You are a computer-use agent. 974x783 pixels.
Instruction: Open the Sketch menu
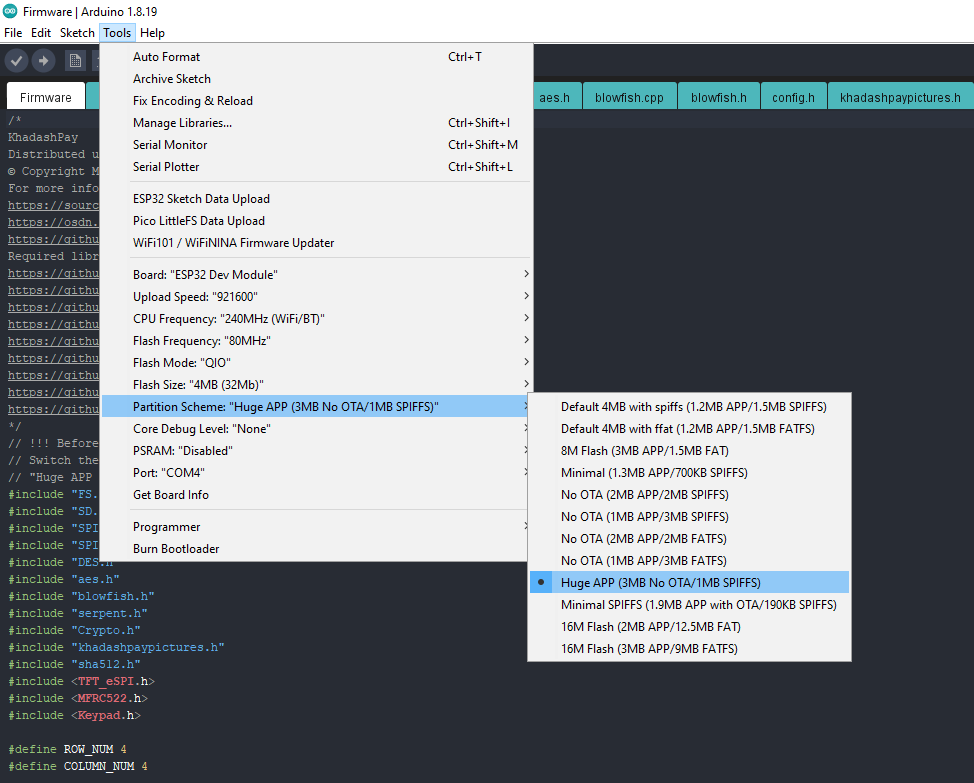pos(77,33)
